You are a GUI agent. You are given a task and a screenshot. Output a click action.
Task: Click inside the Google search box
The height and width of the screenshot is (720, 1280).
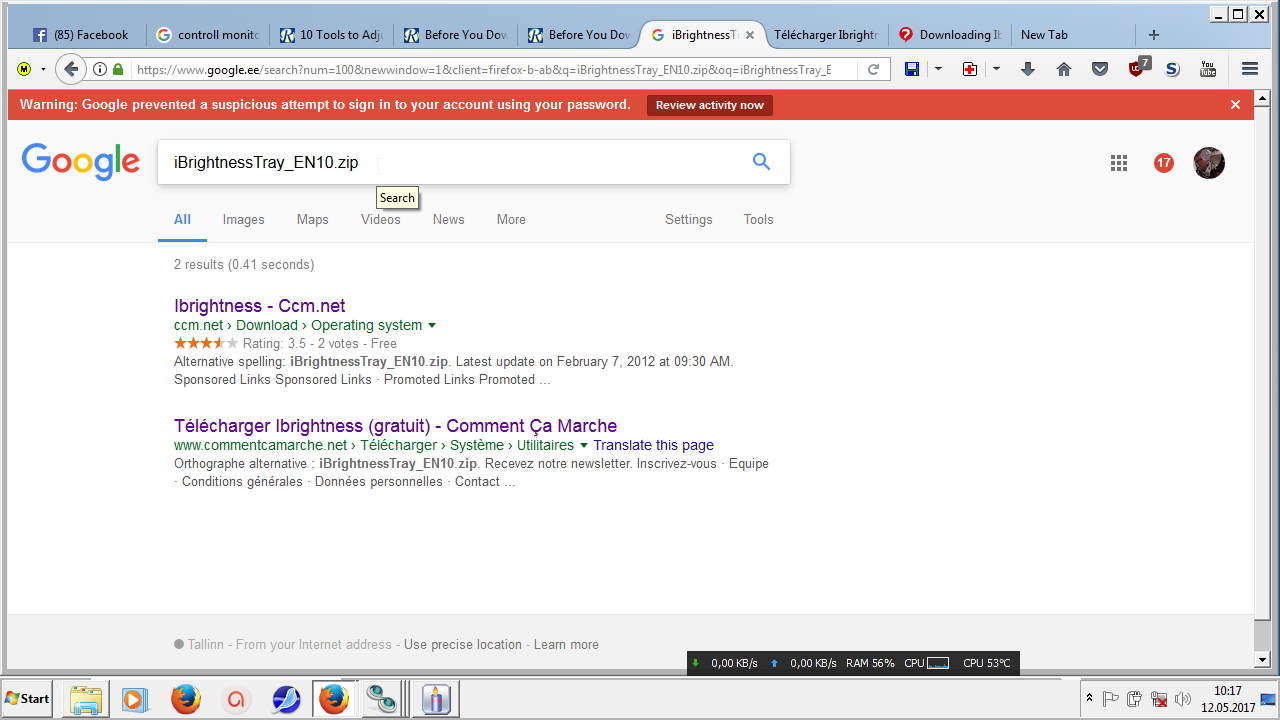pos(474,162)
